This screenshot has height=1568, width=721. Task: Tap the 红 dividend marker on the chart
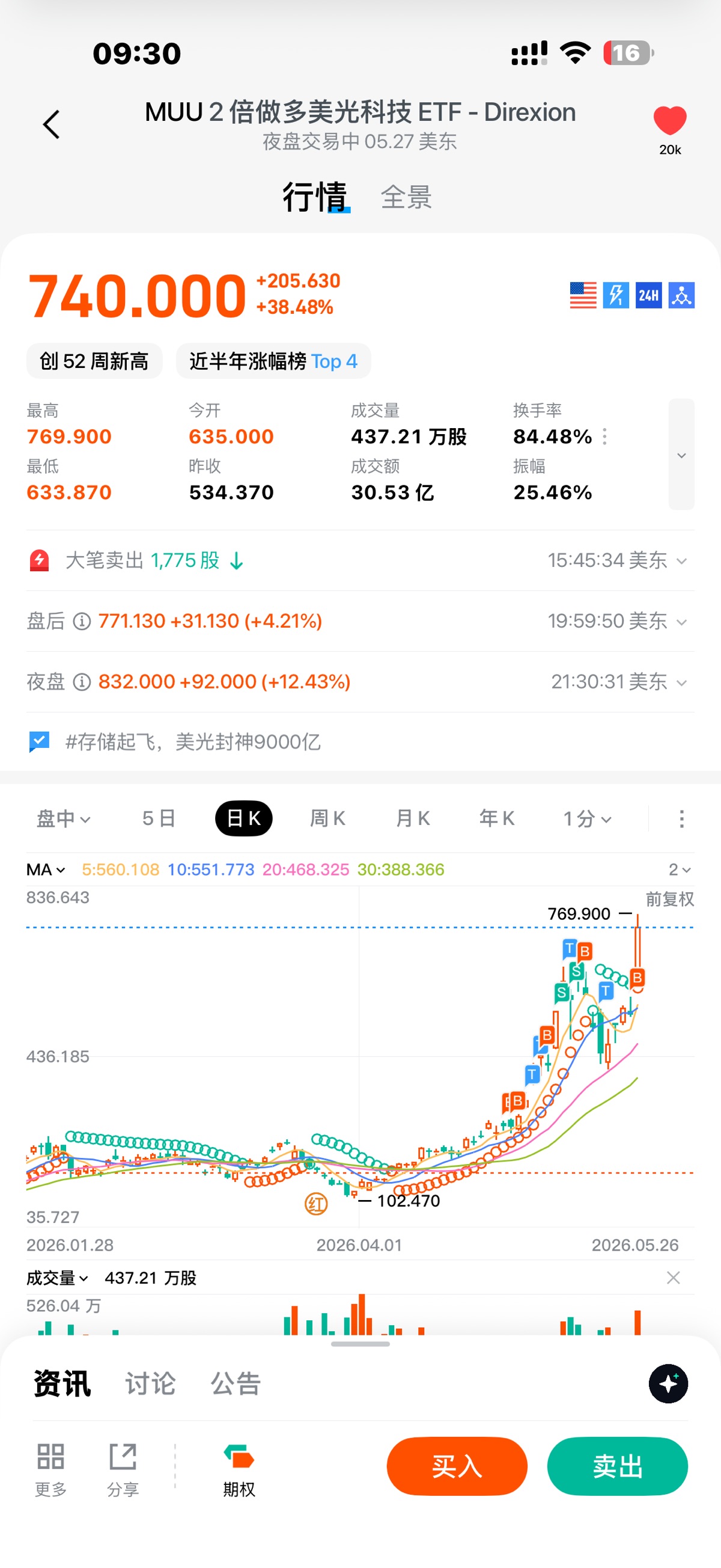point(316,1204)
